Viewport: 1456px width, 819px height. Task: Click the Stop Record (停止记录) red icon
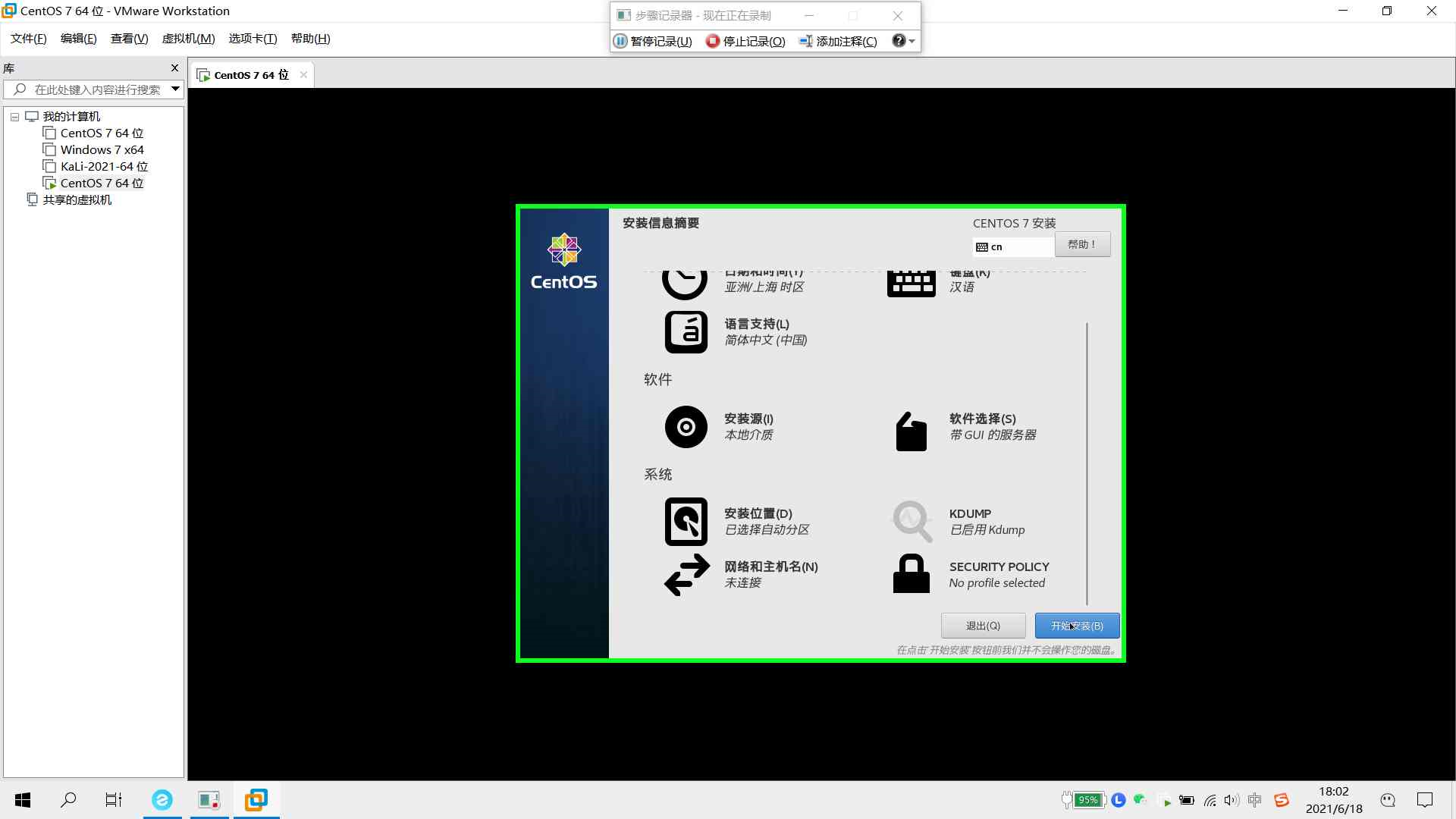coord(712,41)
